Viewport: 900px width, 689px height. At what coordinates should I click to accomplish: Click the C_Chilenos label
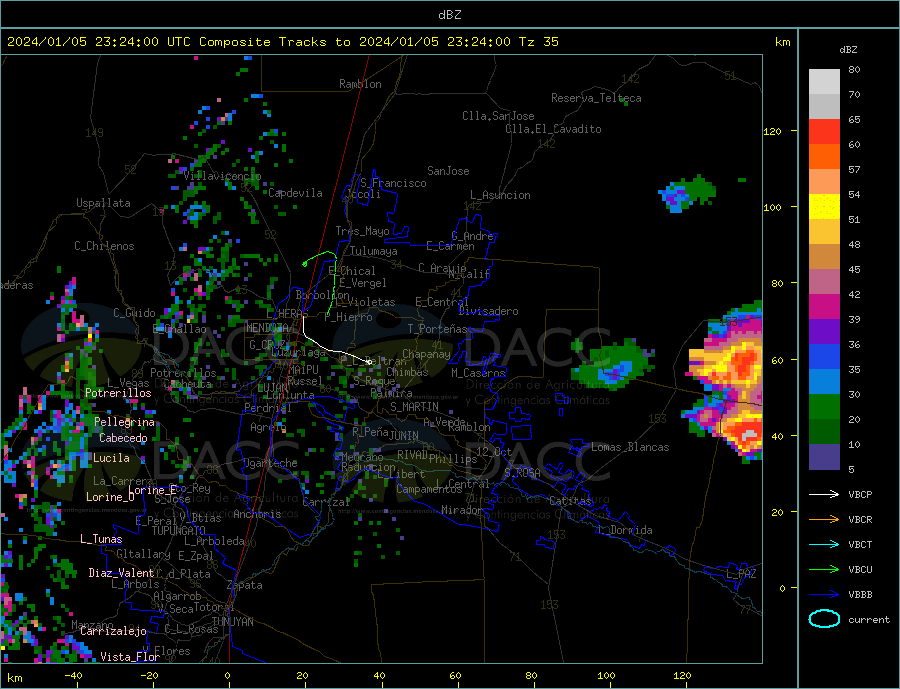pyautogui.click(x=104, y=246)
